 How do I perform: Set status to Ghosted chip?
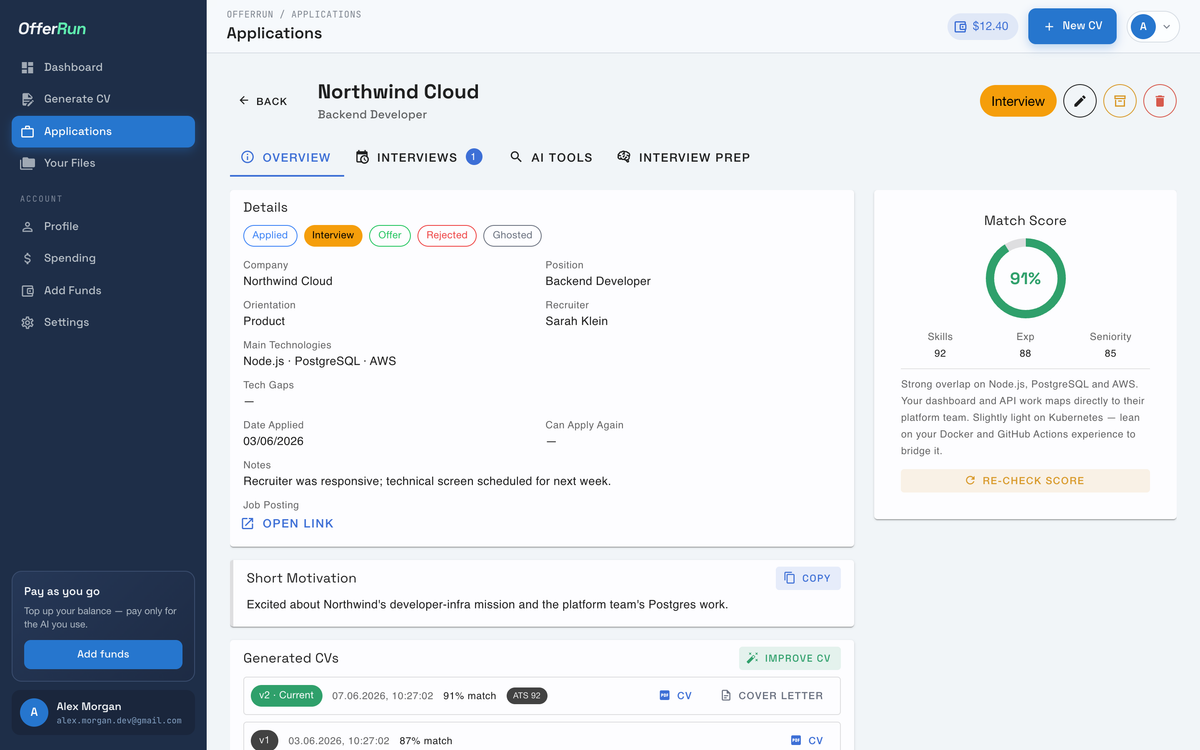(x=512, y=235)
